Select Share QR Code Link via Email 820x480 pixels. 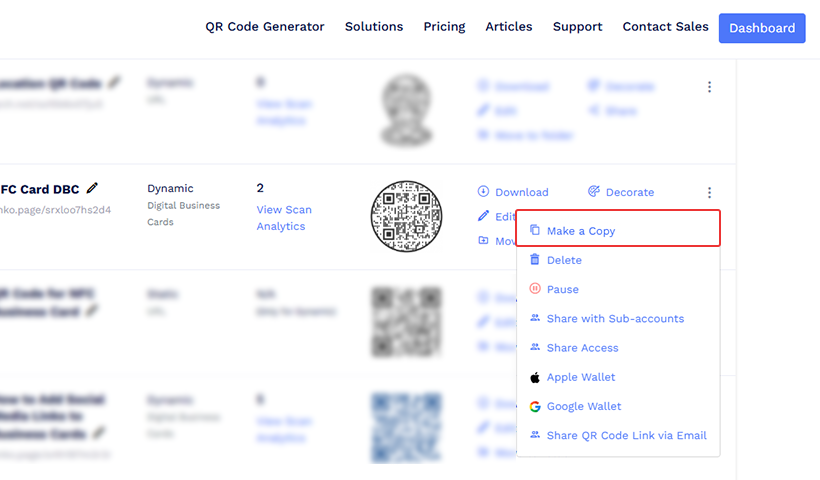coord(627,436)
